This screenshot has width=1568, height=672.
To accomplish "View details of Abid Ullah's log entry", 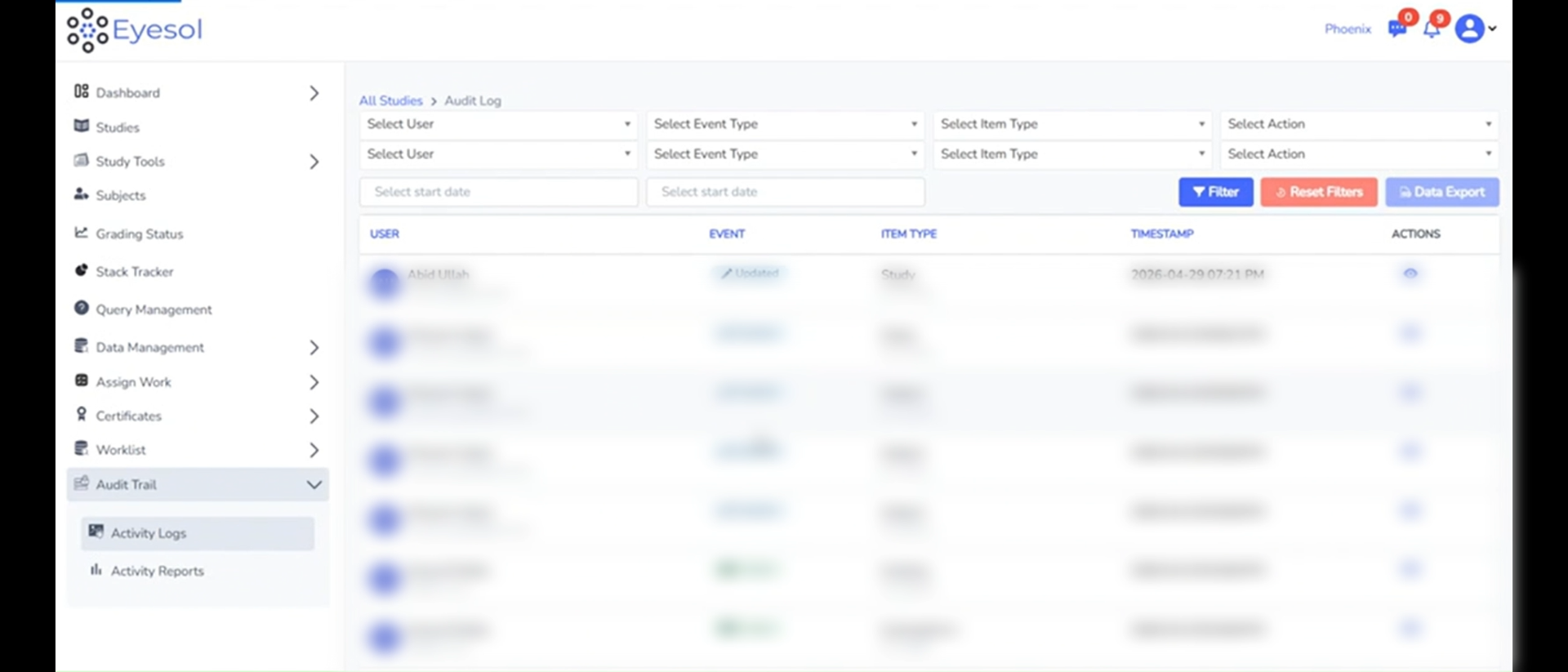I will coord(1410,274).
